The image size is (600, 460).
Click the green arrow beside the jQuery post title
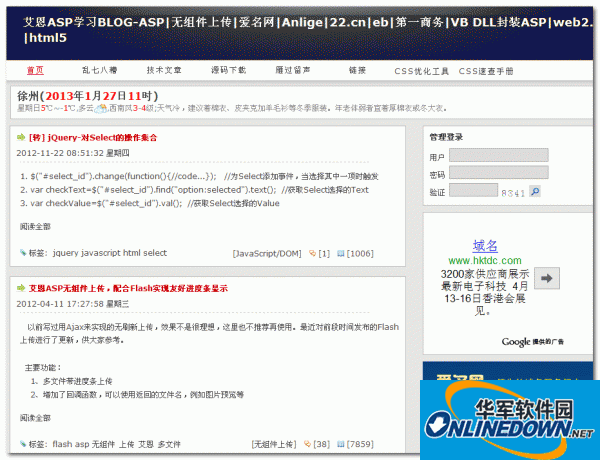21,137
